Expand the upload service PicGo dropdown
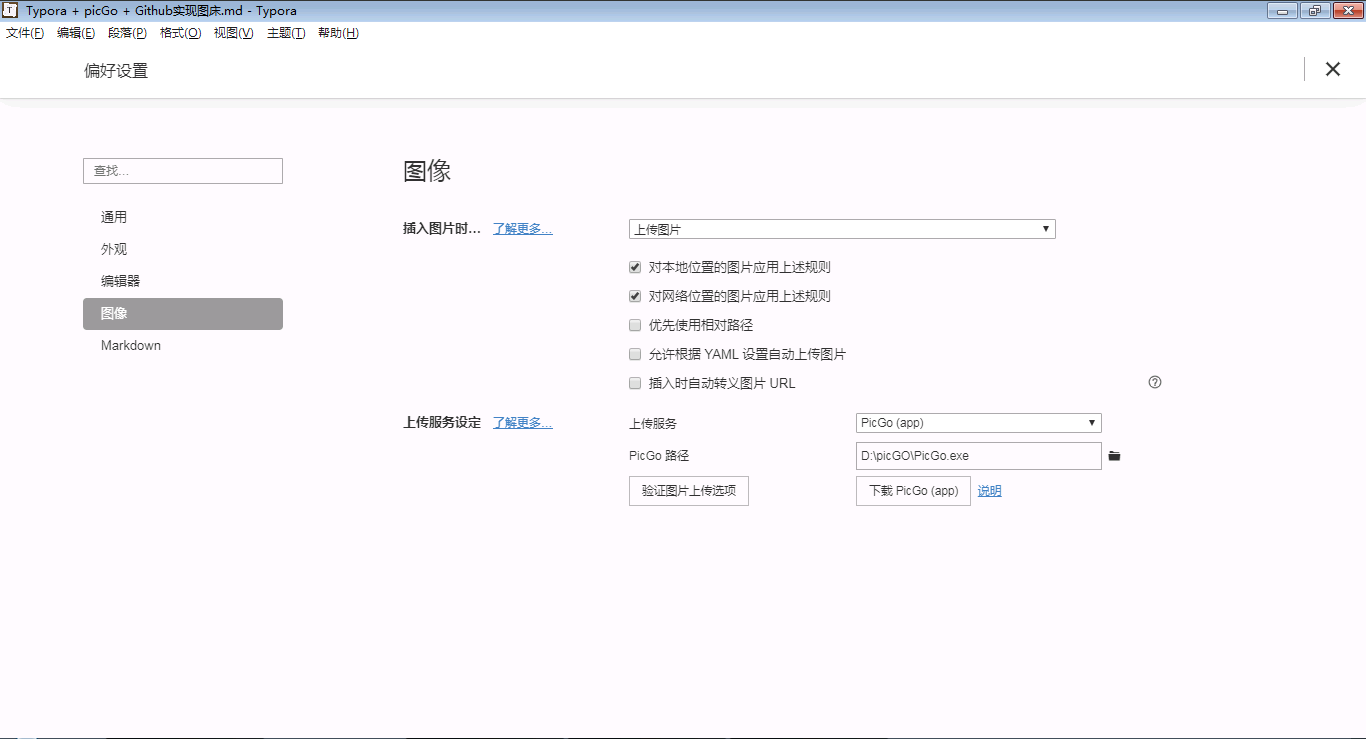The height and width of the screenshot is (739, 1366). (x=978, y=423)
